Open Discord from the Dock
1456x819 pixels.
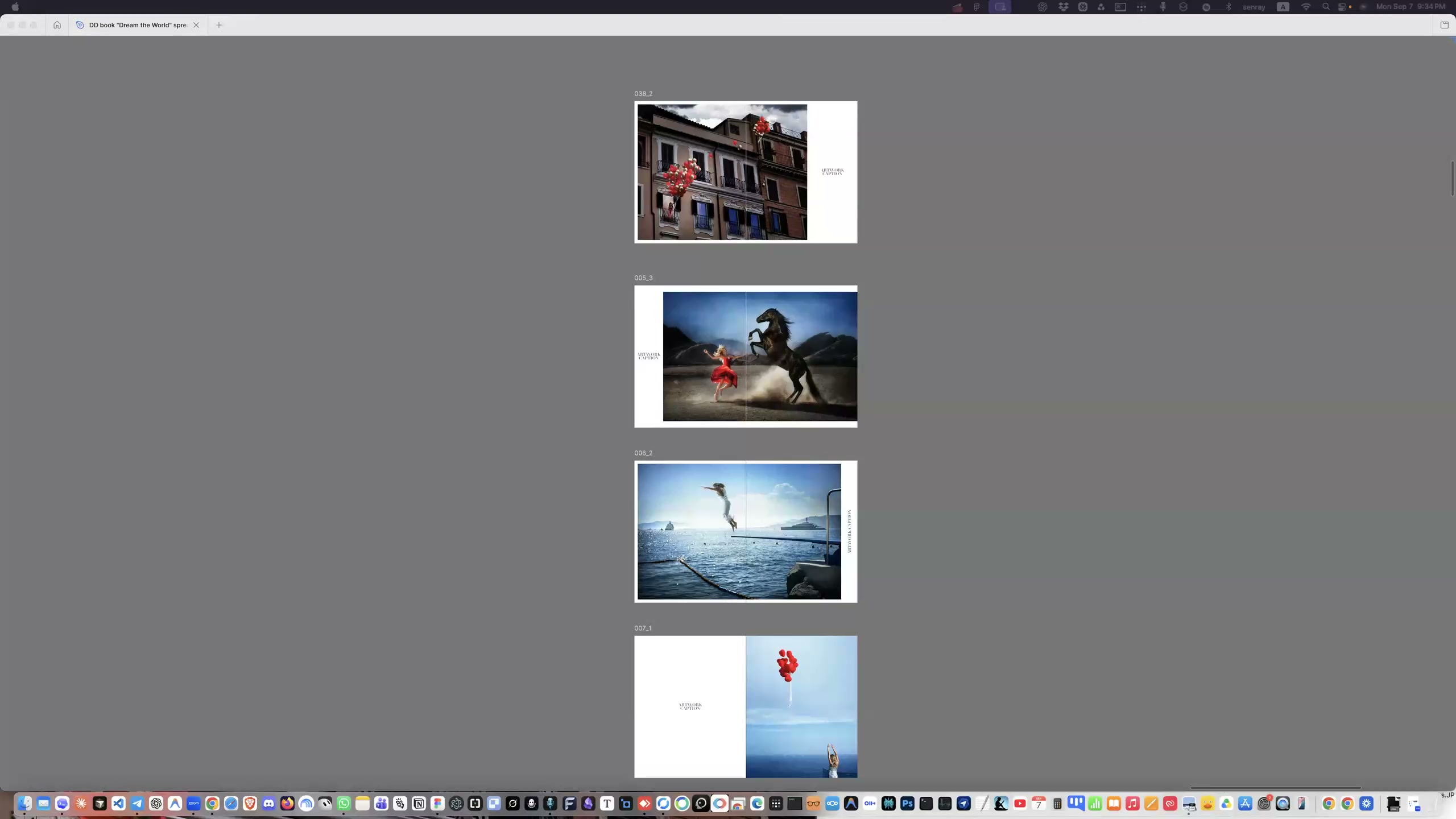point(268,804)
